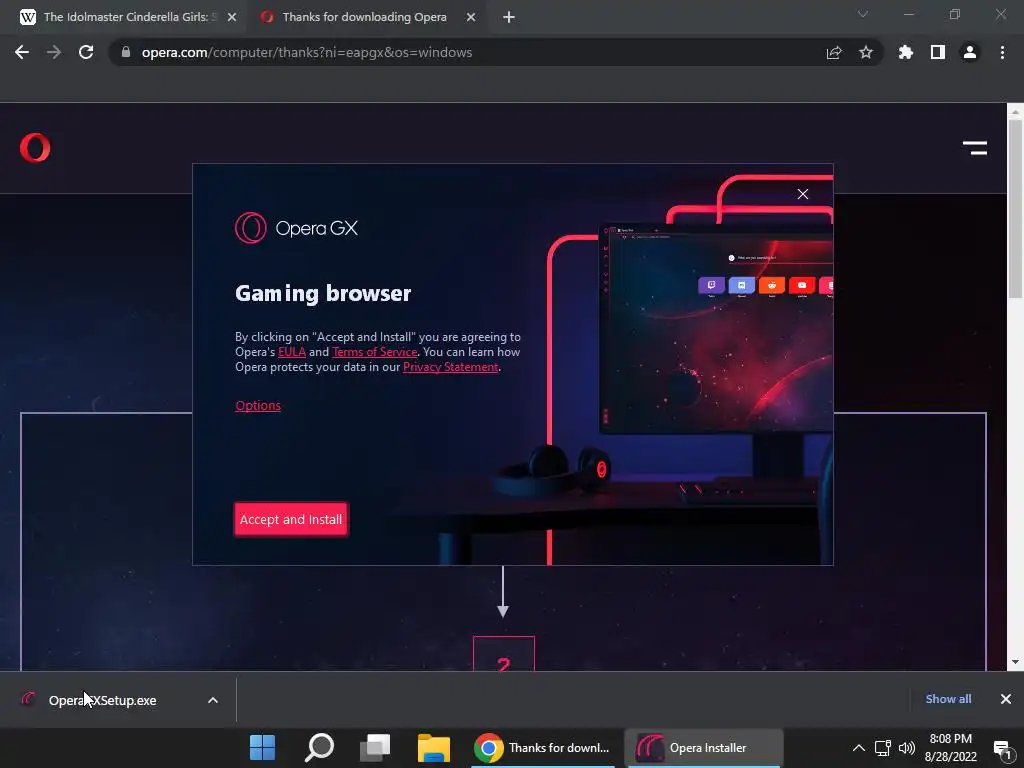Expand the tab search dropdown chevron
1024x768 pixels.
click(863, 14)
